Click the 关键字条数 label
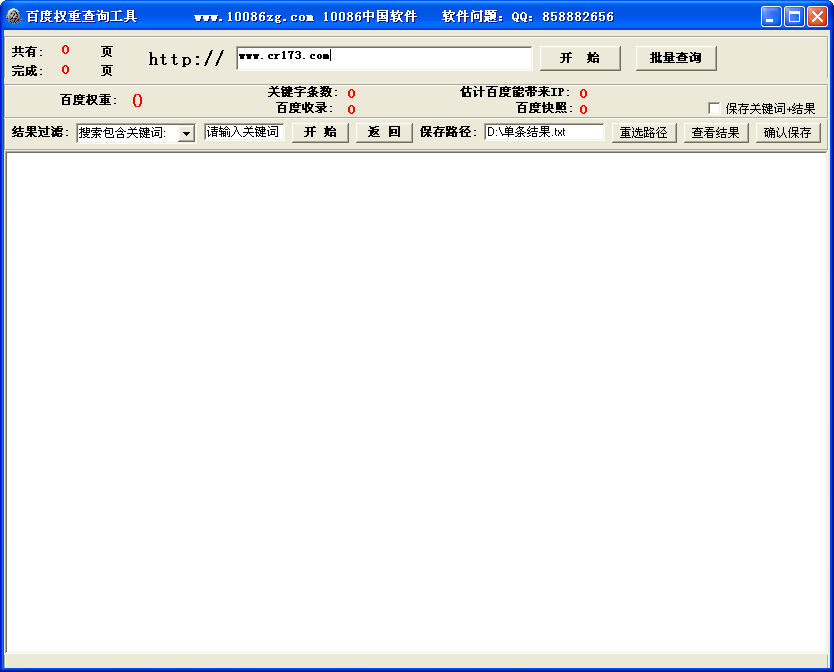This screenshot has height=672, width=834. [x=303, y=92]
